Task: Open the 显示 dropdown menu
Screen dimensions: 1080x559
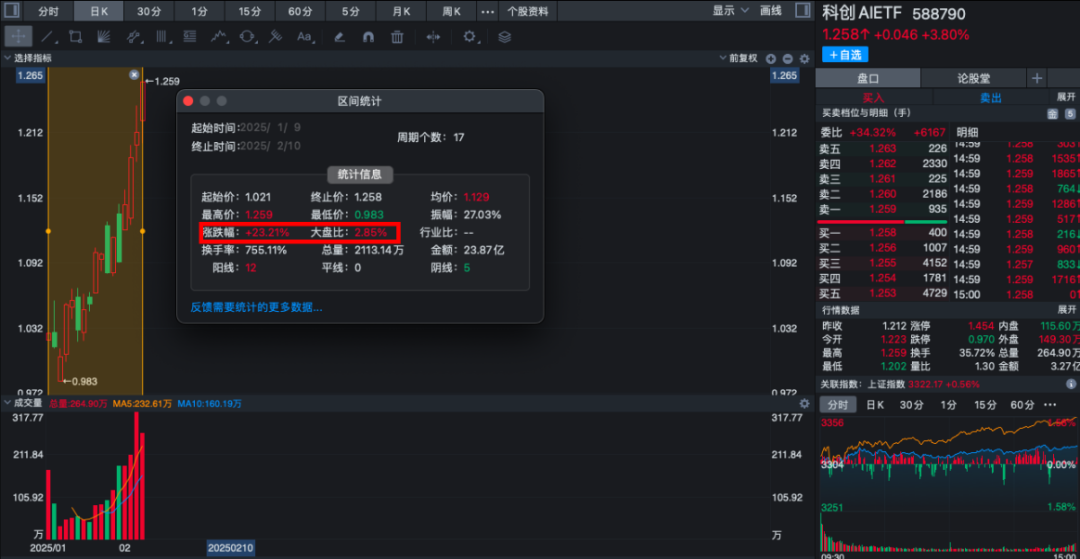Action: 730,11
